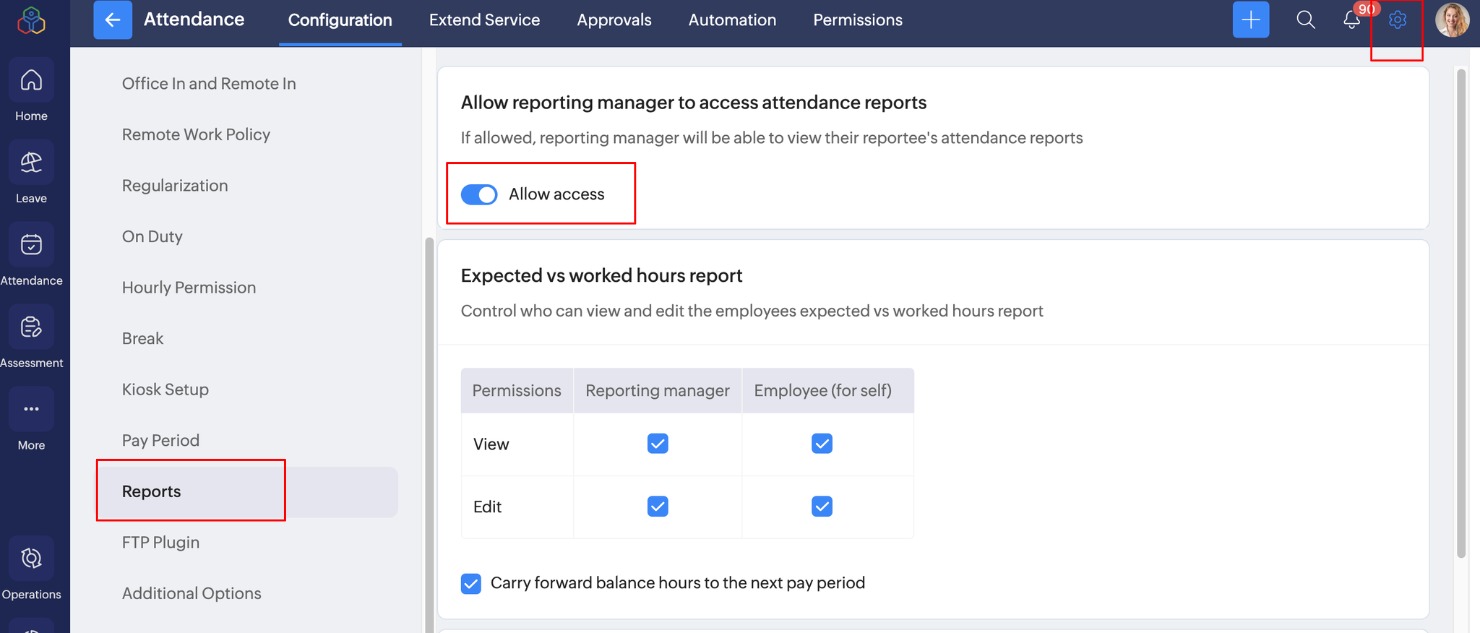Uncheck Carry forward balance hours checkbox

[471, 583]
